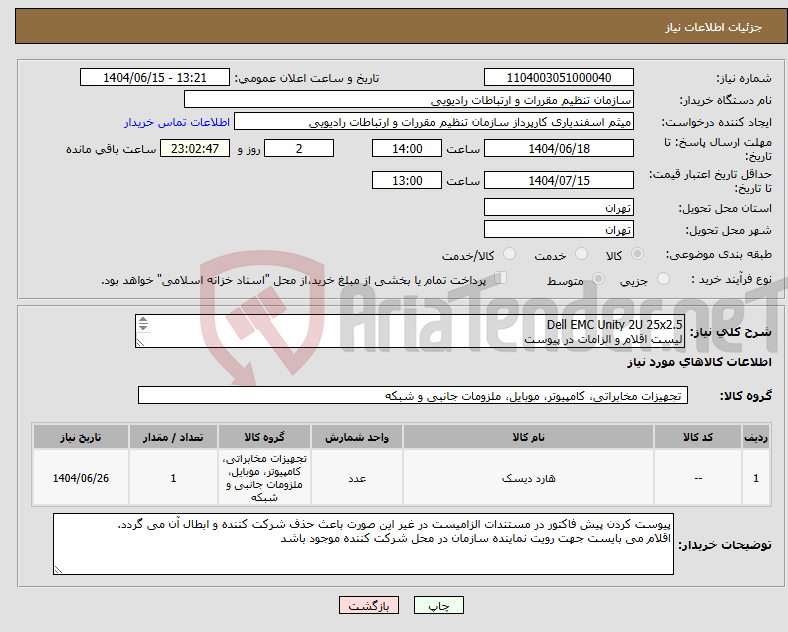Viewport: 788px width, 632px height.
Task: Click the need date cell 1404/06/26
Action: pos(80,478)
